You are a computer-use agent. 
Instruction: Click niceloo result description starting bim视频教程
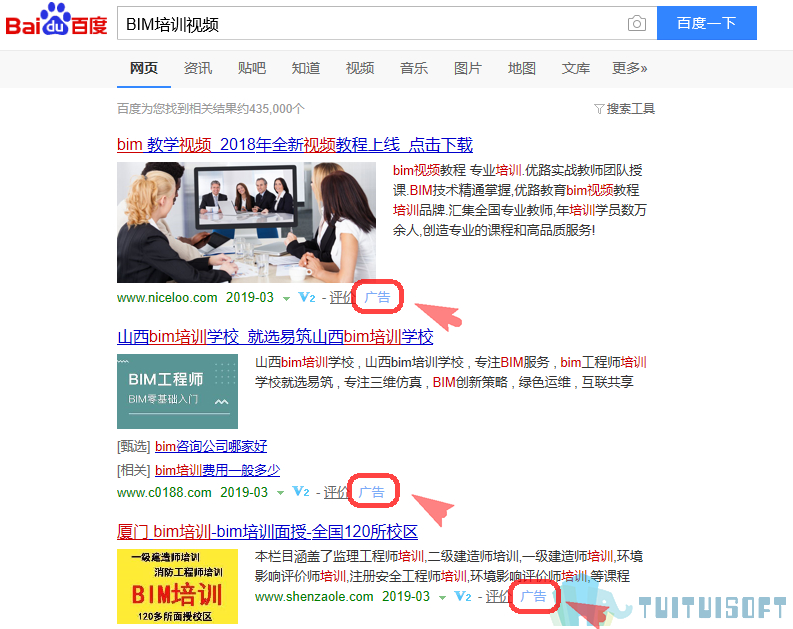(519, 200)
